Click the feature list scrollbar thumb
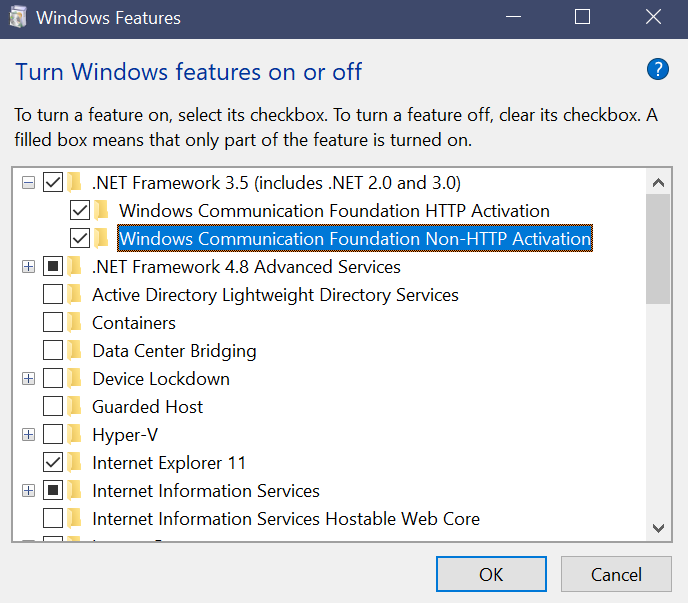Screen dimensions: 688x603 coord(658,249)
